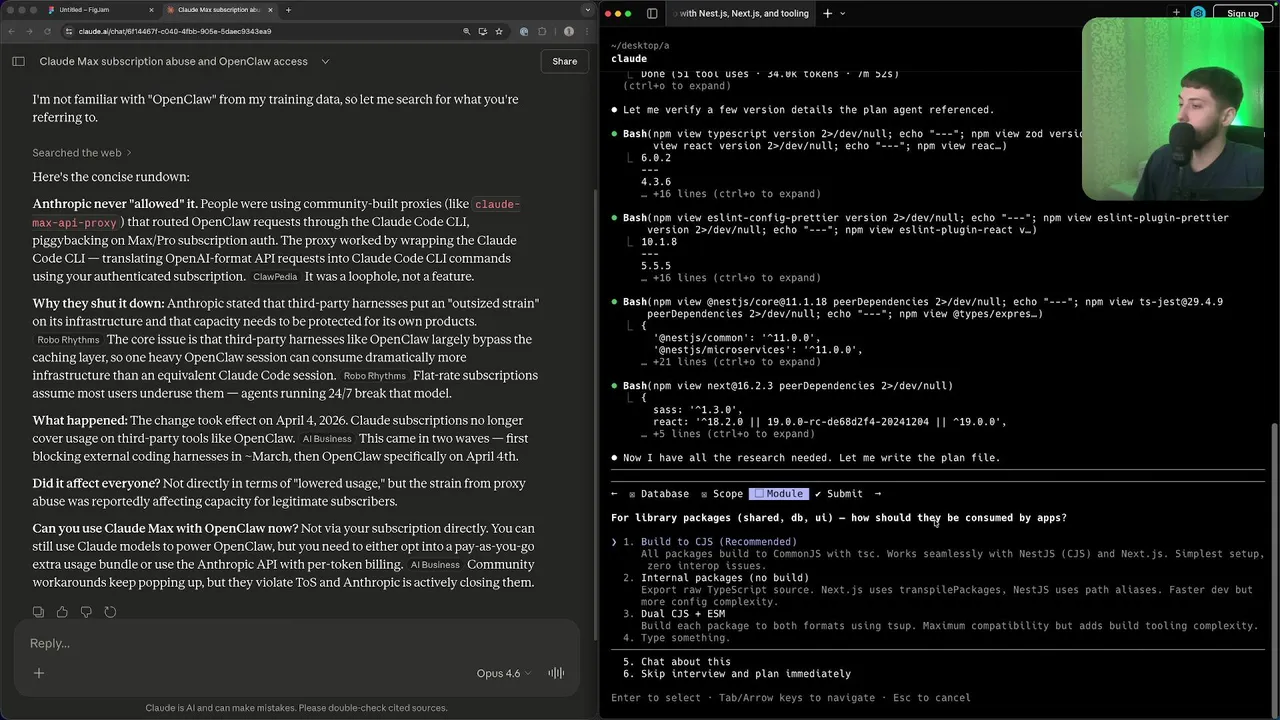Select the Scope step in the terminal
Screen dimensions: 1280x720
[721, 494]
